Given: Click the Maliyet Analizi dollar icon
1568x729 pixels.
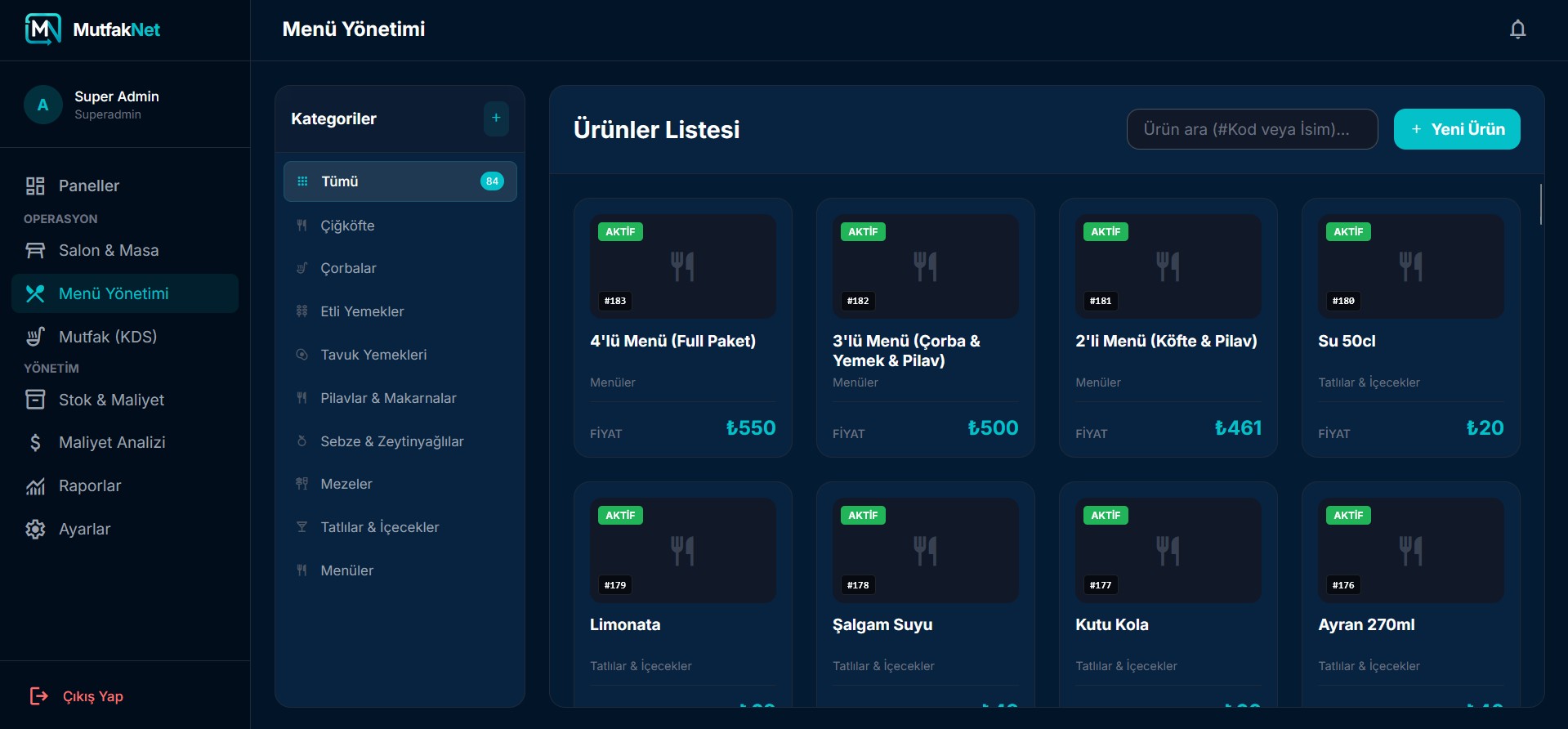Looking at the screenshot, I should 35,443.
